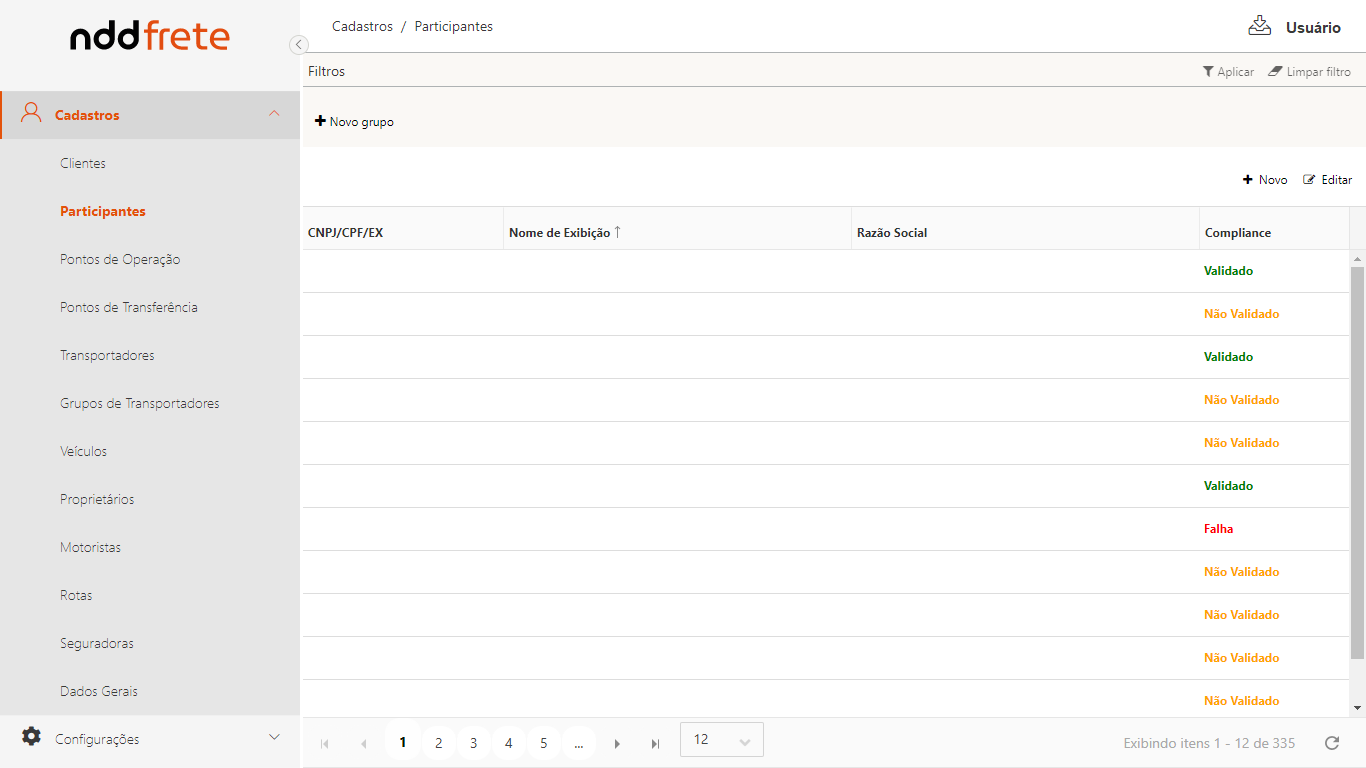Create a new participant with Novo
The width and height of the screenshot is (1366, 768).
(x=1265, y=180)
